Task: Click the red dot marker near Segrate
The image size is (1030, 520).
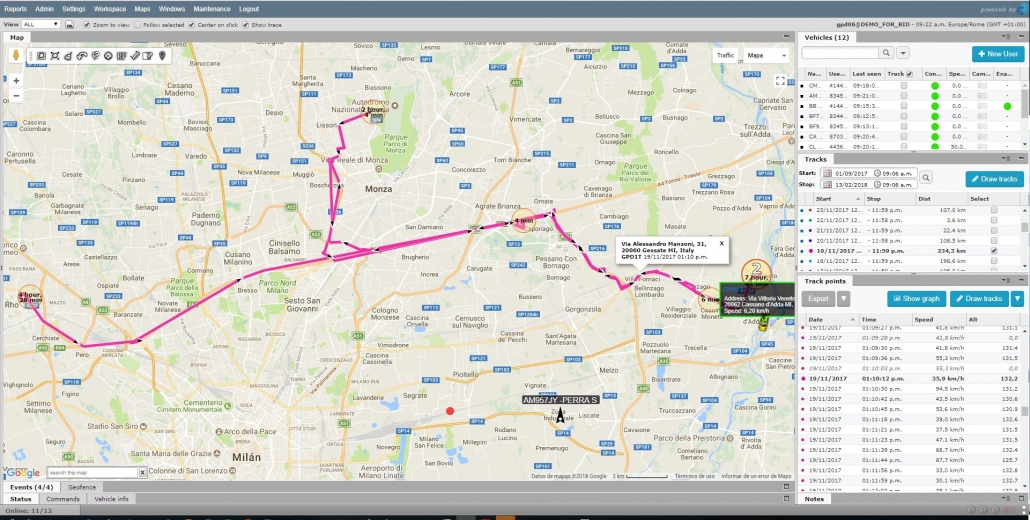Action: coord(450,411)
